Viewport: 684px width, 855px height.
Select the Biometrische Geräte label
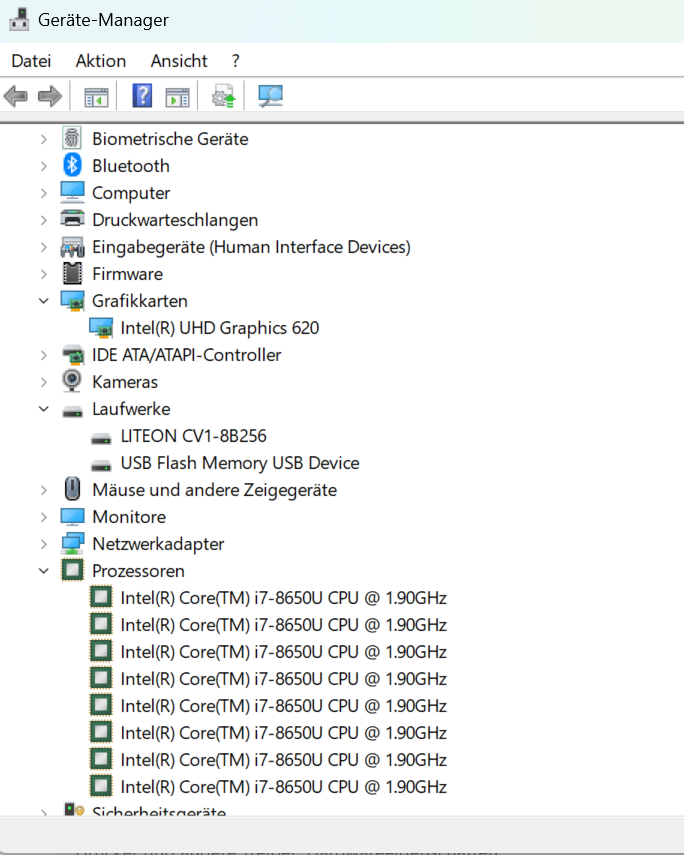coord(170,139)
